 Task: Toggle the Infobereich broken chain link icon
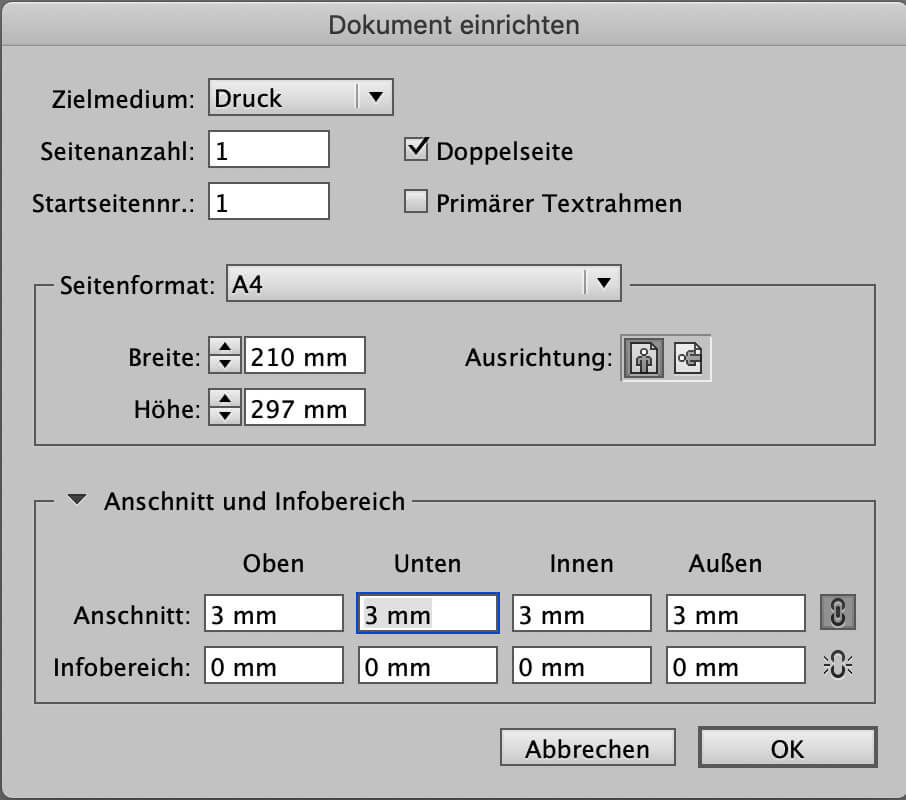pos(838,666)
